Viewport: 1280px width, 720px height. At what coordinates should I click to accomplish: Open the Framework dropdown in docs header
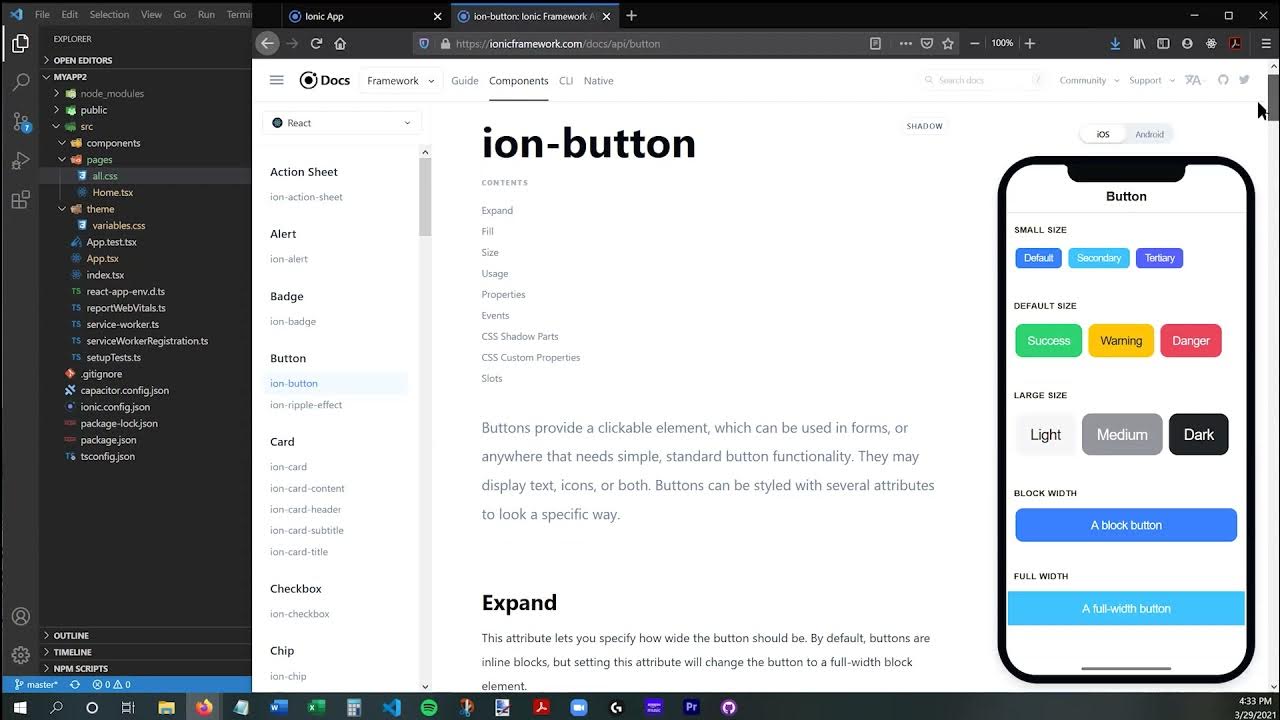coord(400,81)
